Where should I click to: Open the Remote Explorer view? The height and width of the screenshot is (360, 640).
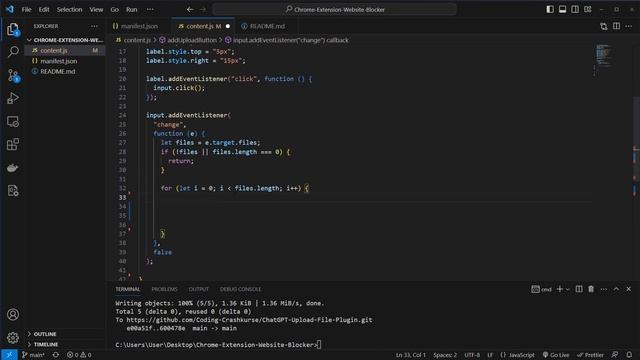pyautogui.click(x=13, y=121)
